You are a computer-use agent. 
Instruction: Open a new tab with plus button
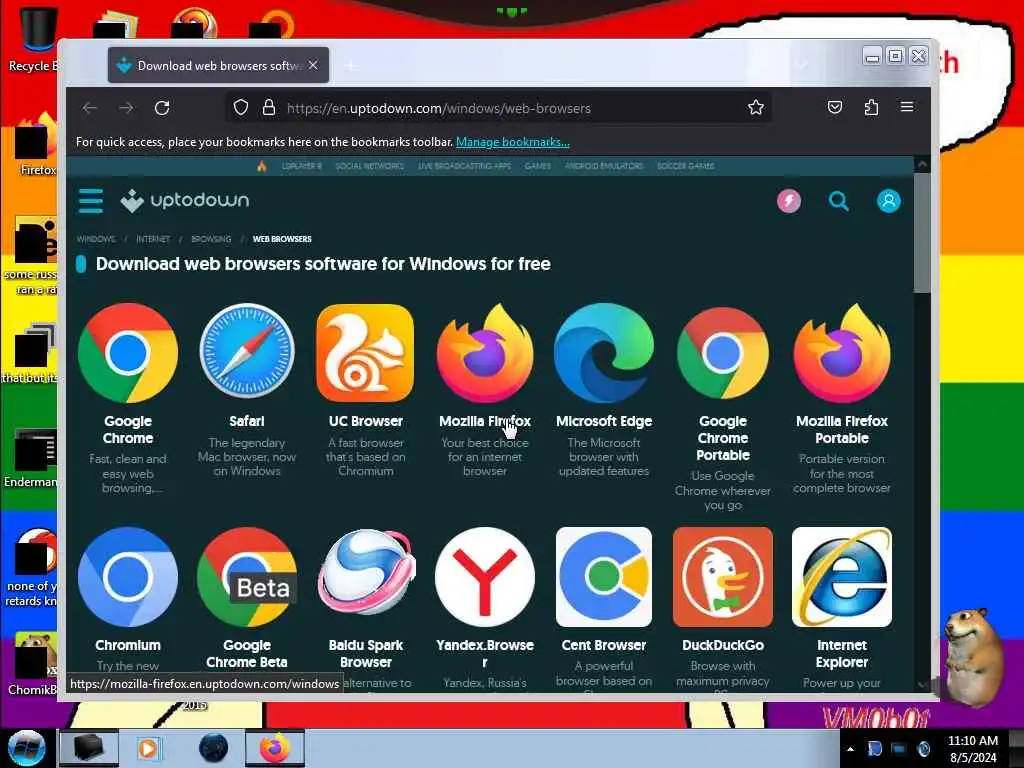351,65
